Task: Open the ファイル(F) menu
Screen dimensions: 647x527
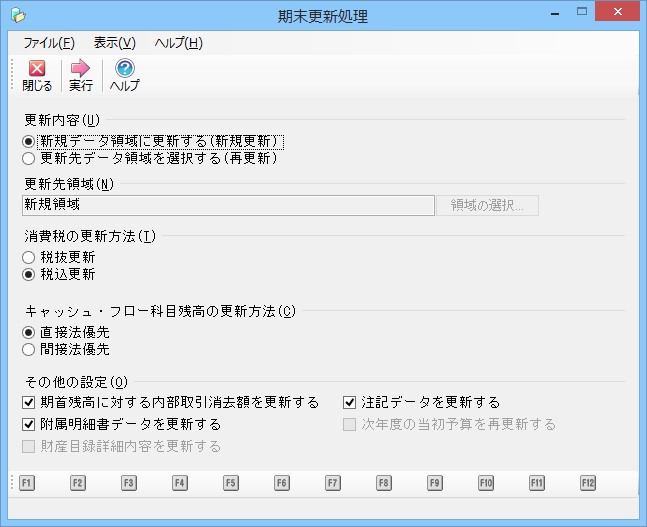Action: pos(48,43)
